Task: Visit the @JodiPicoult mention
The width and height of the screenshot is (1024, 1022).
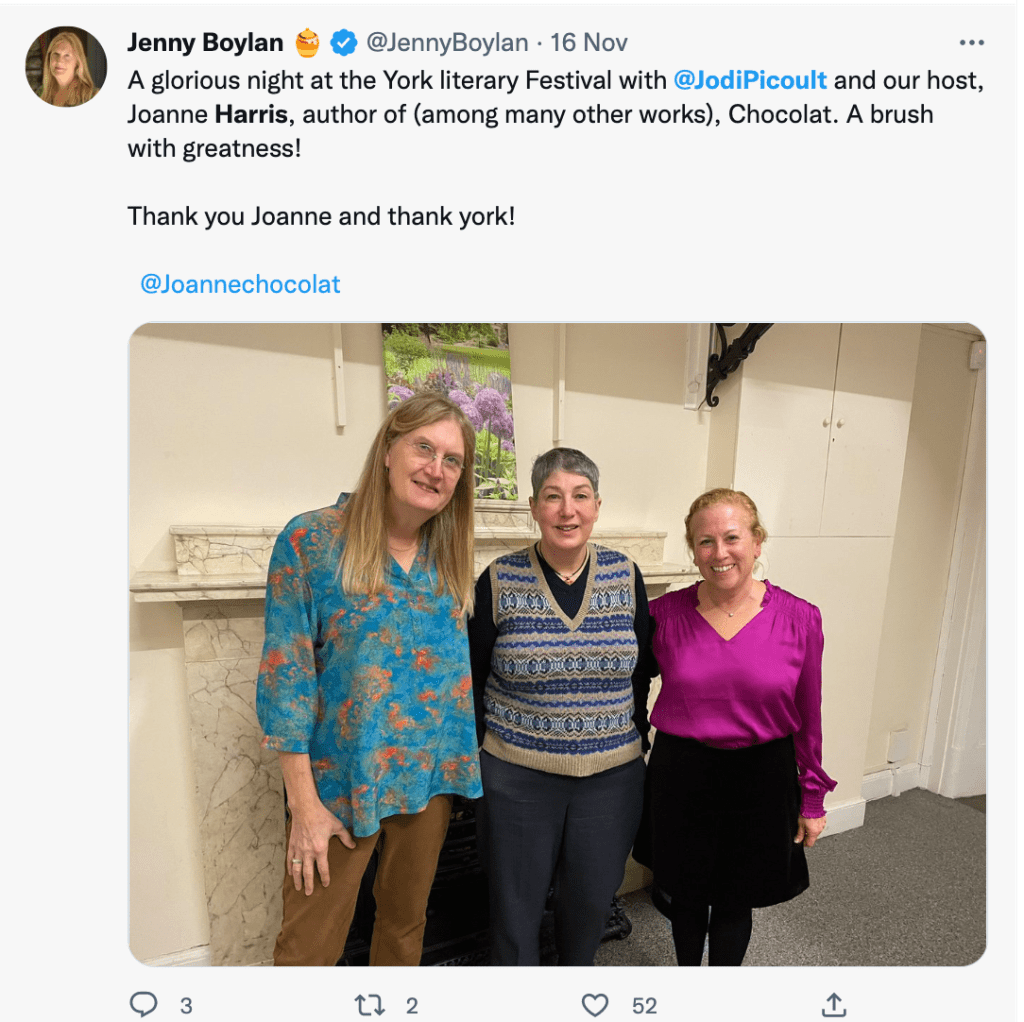Action: (x=751, y=80)
